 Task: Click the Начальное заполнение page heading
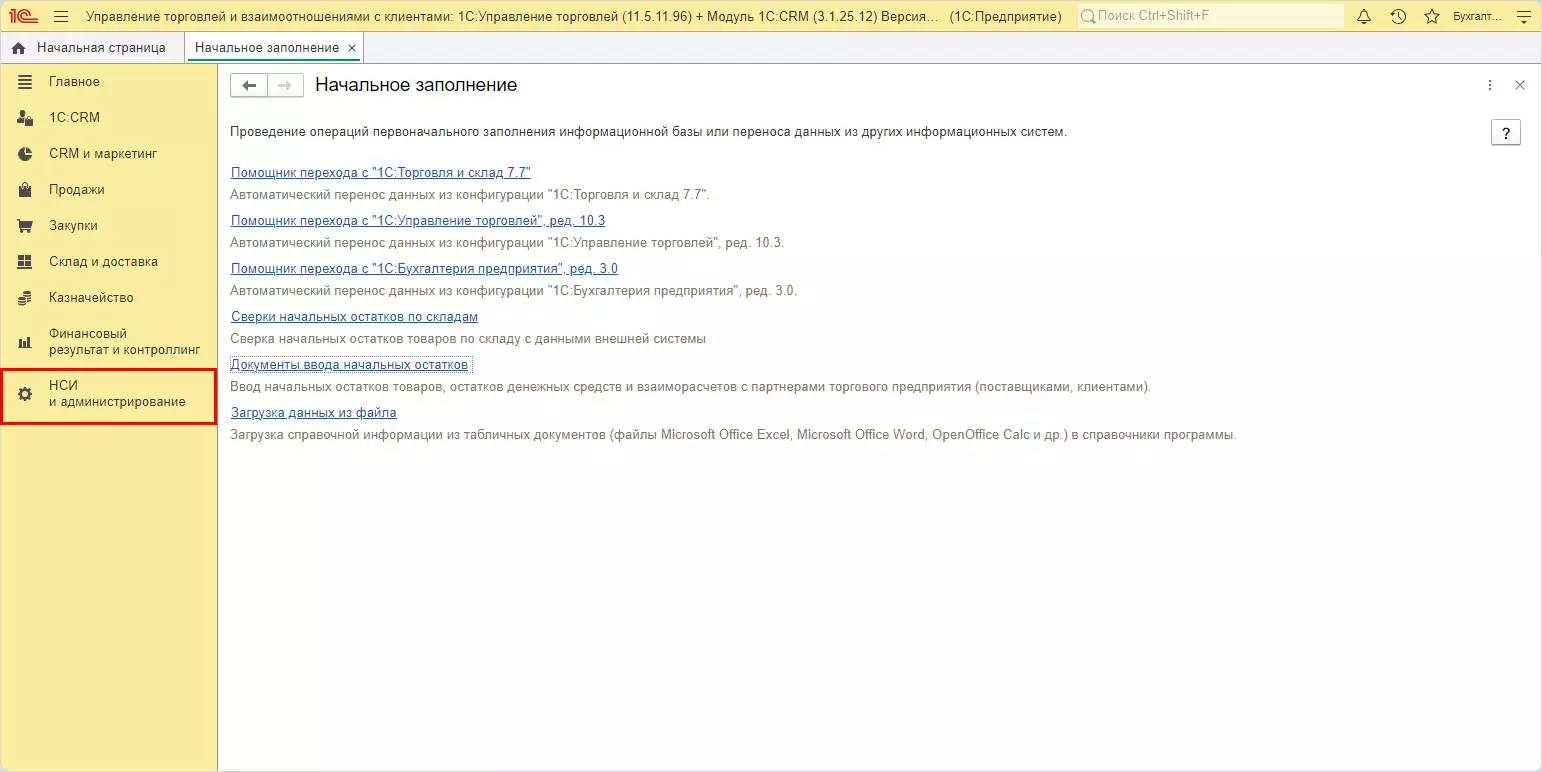pos(416,85)
